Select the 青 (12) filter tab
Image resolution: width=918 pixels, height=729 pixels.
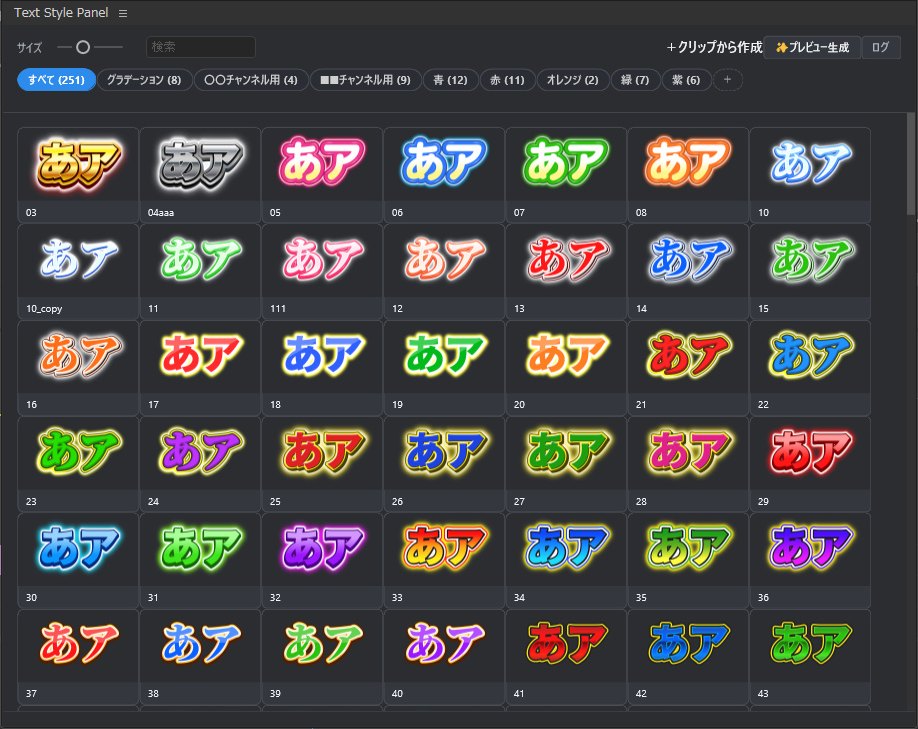tap(450, 80)
